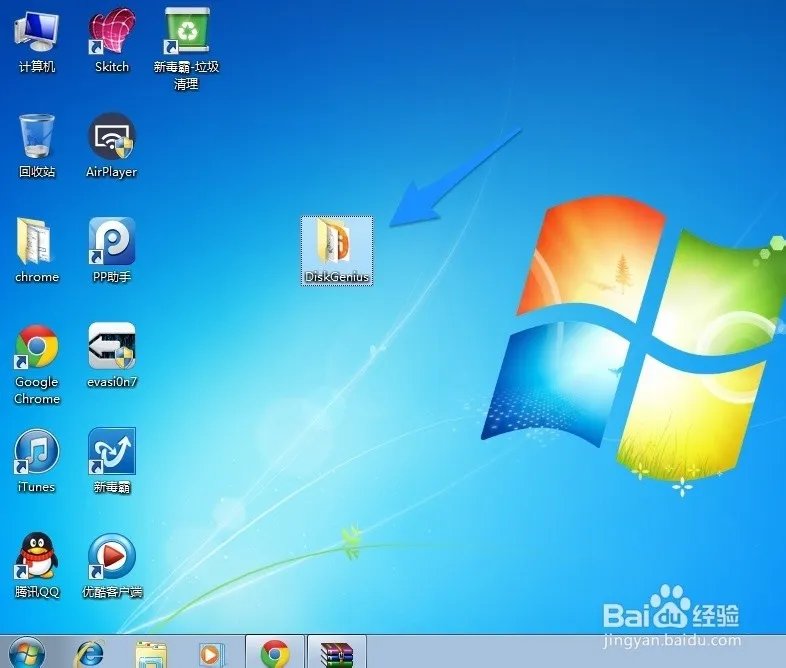Click the 新毒霸 antivirus desktop icon
786x668 pixels.
pyautogui.click(x=112, y=453)
